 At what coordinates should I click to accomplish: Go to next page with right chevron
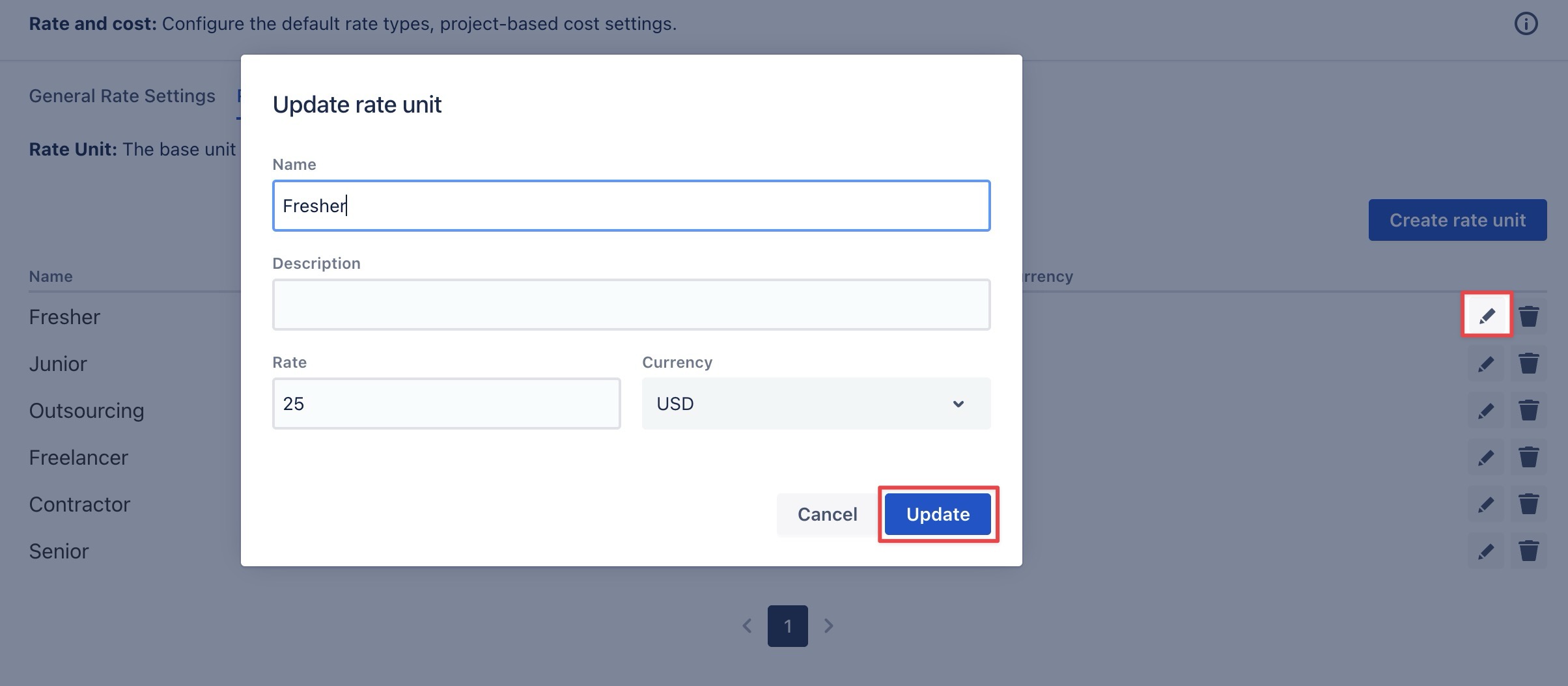[x=828, y=626]
